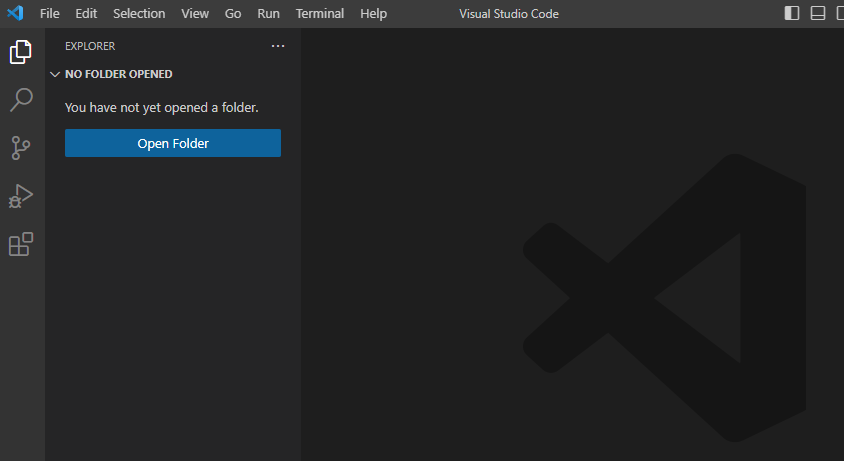The width and height of the screenshot is (844, 461).
Task: Toggle Panel layout icon in title bar
Action: coord(818,13)
